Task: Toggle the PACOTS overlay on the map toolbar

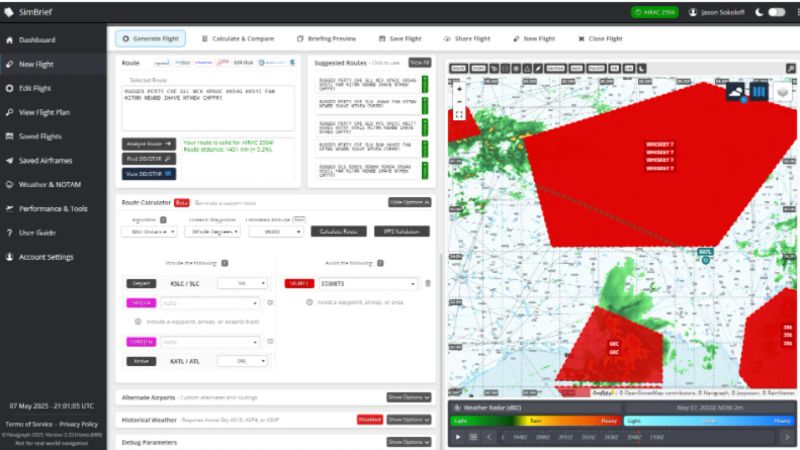Action: 595,68
